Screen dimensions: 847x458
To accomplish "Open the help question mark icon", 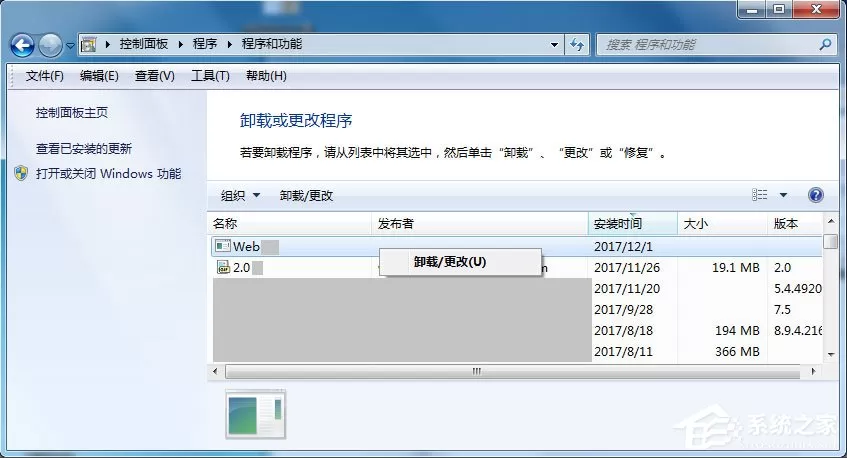I will click(816, 195).
